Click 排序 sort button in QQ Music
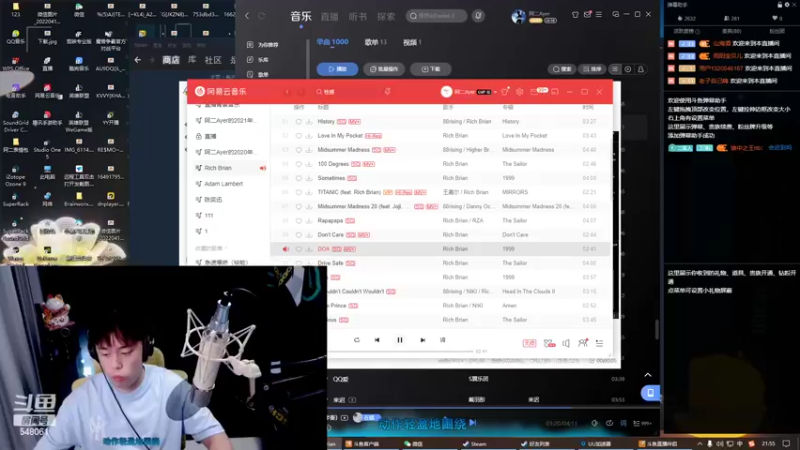The image size is (800, 450). 592,69
